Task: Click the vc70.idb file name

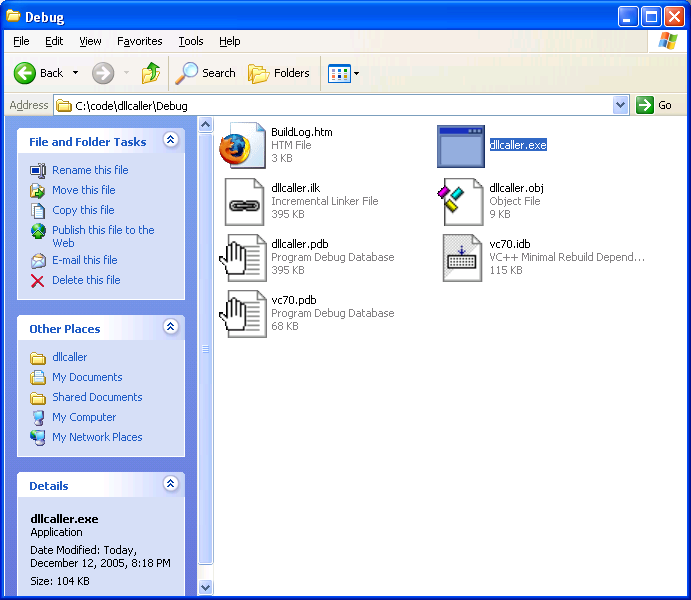Action: pos(510,244)
